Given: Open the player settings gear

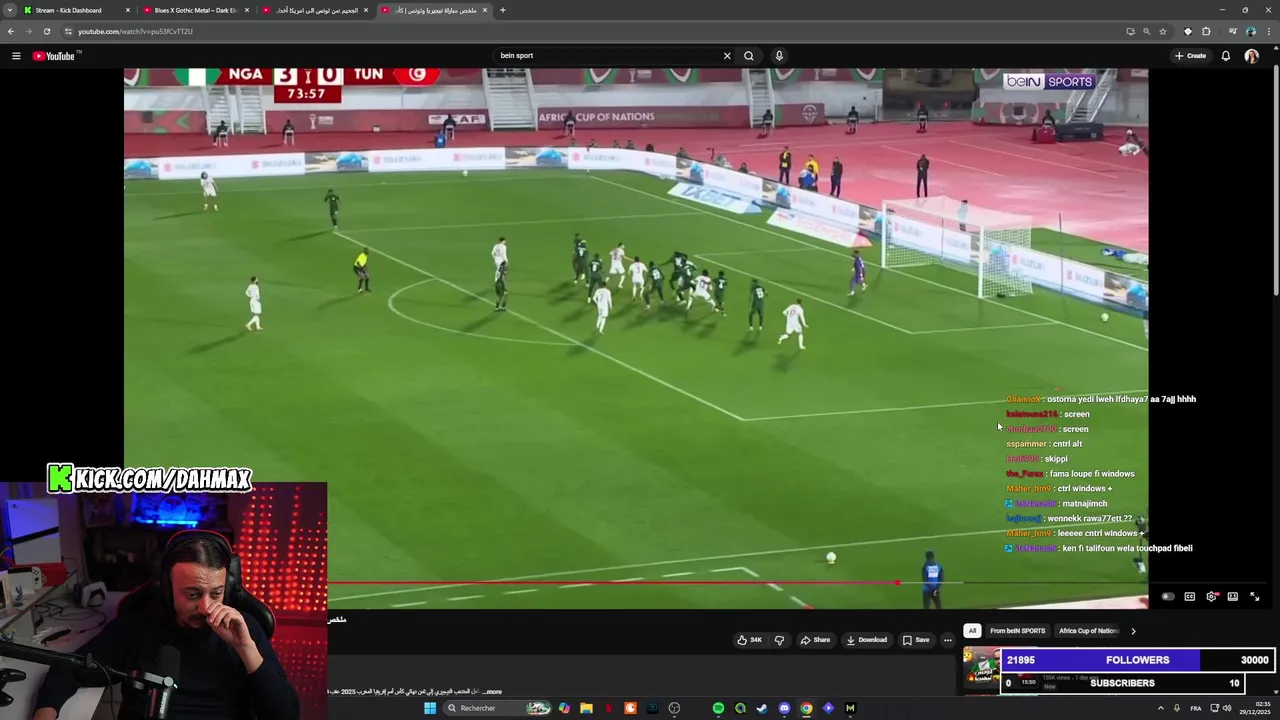Looking at the screenshot, I should pyautogui.click(x=1211, y=597).
